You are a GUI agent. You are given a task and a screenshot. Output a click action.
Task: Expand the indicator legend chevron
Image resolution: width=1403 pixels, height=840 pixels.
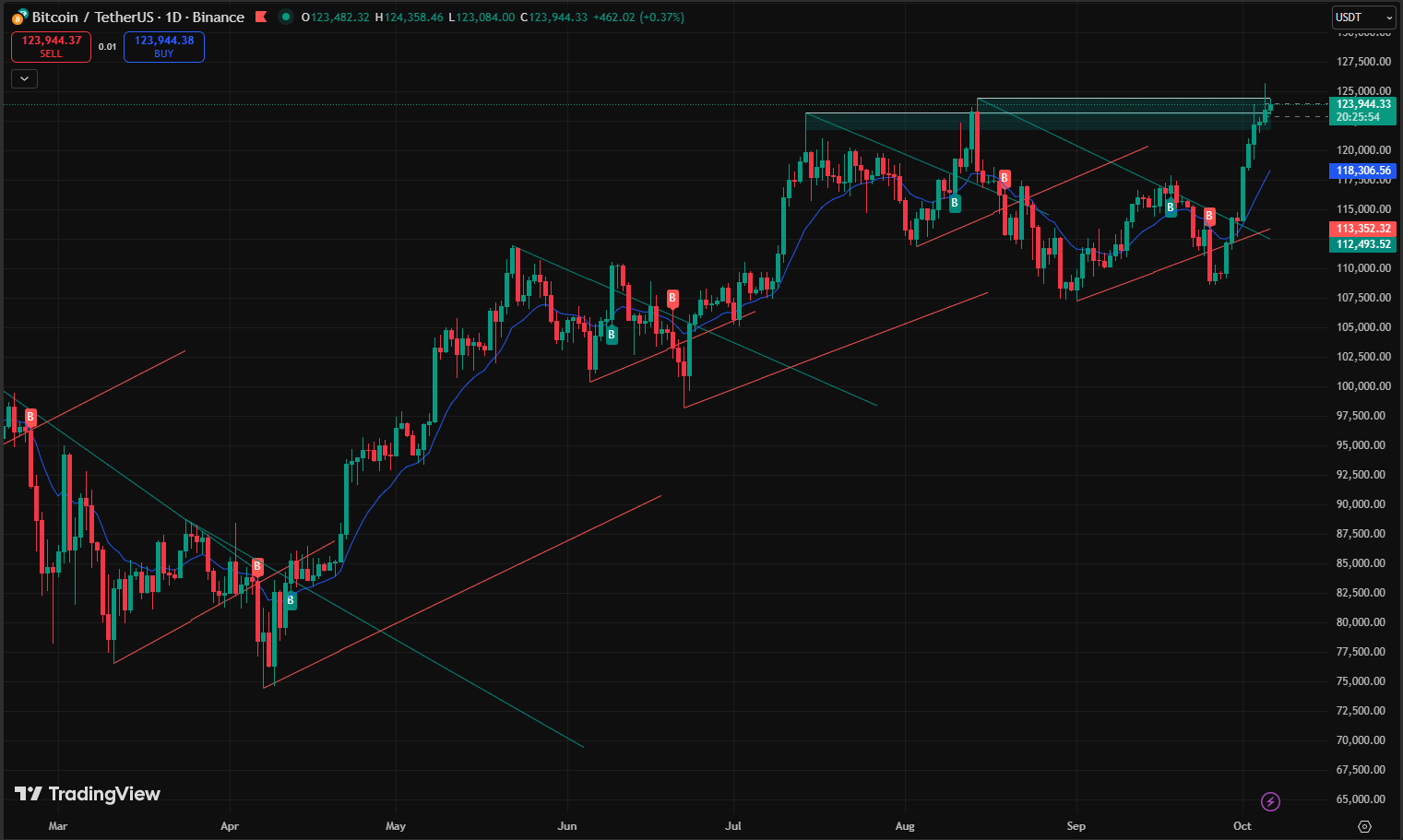(24, 78)
